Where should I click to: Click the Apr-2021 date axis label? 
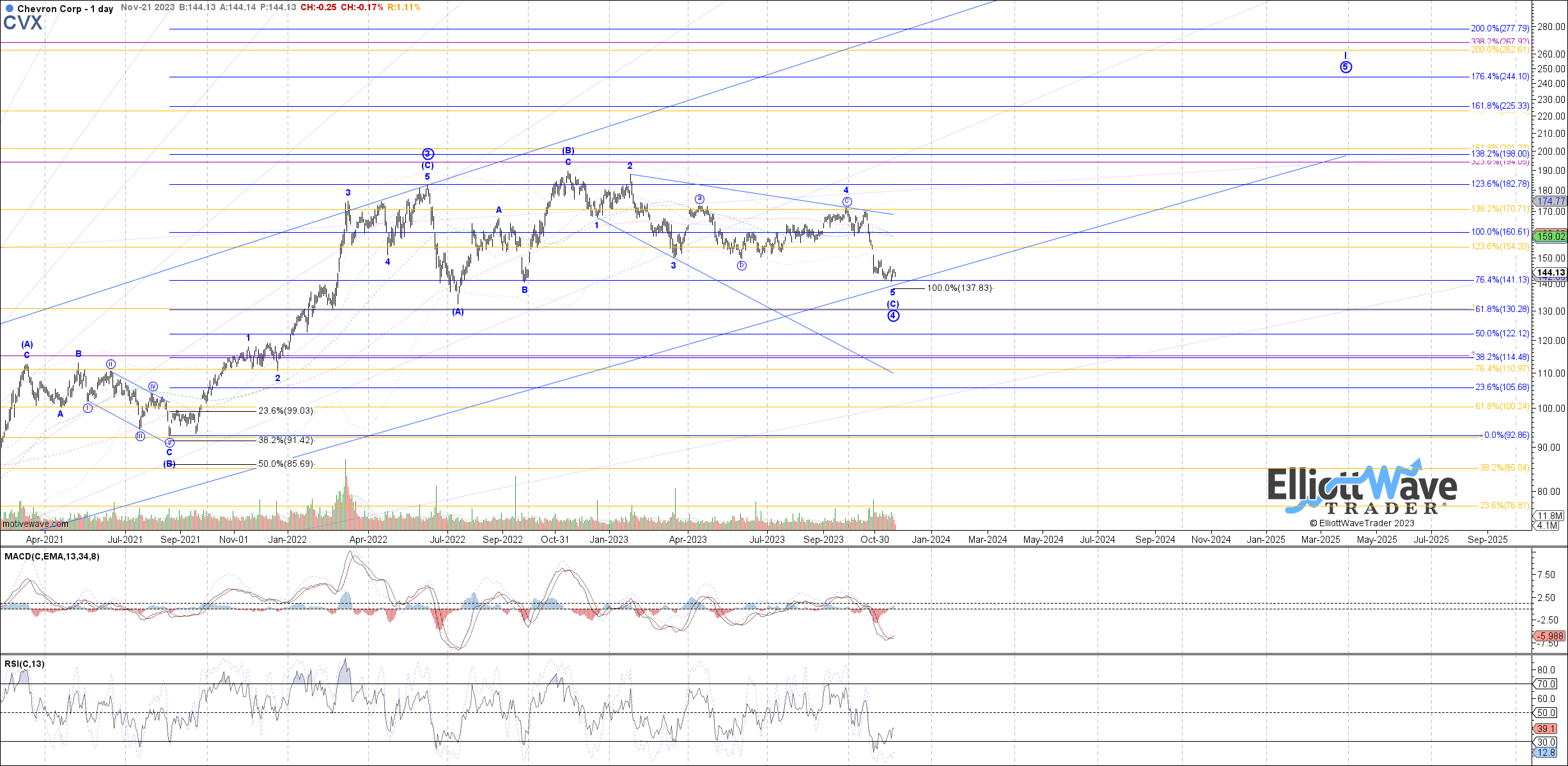tap(44, 540)
